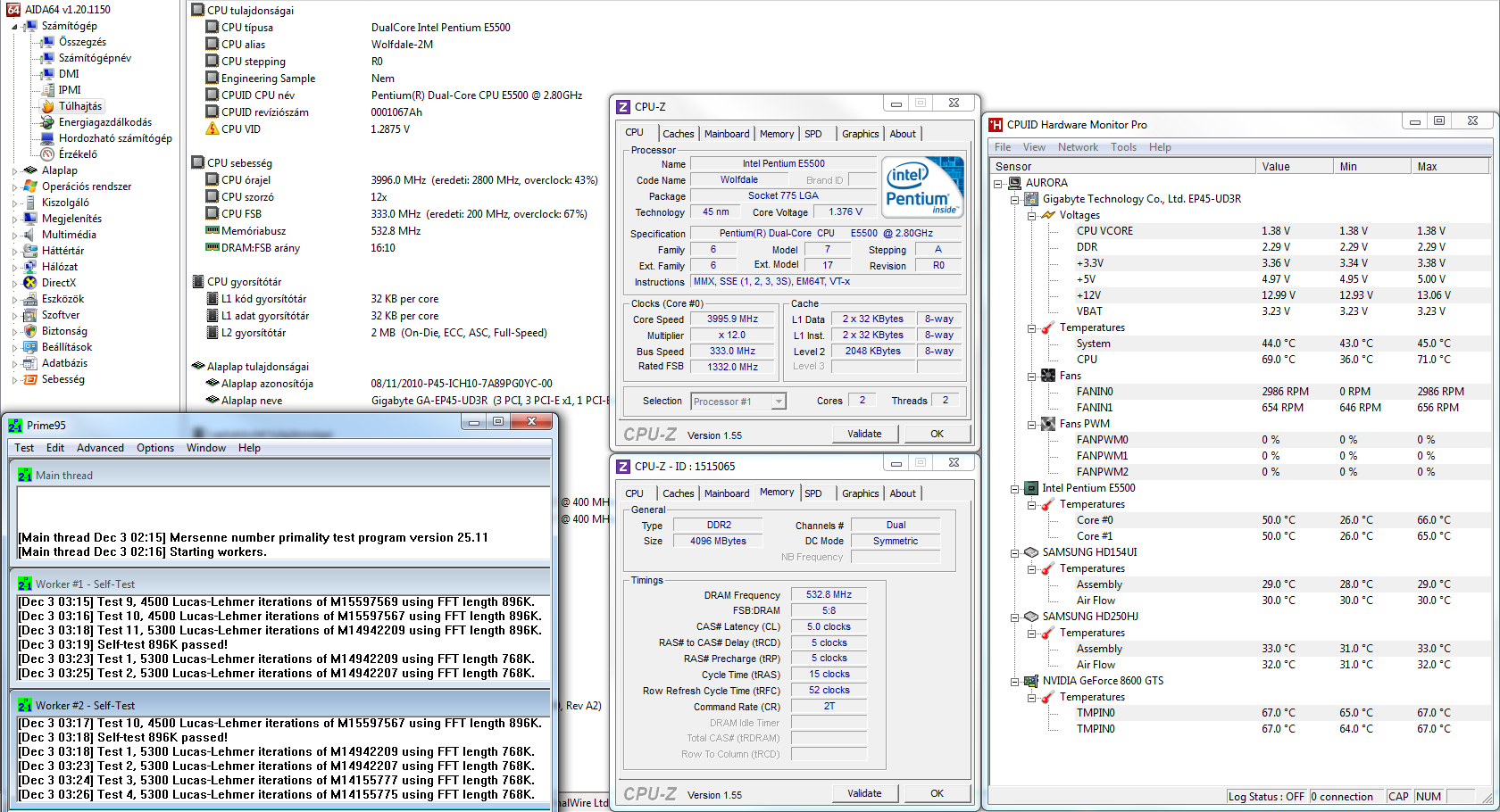Click the Alaplap motherboard icon
Screen dimensions: 1500x812
[x=30, y=170]
